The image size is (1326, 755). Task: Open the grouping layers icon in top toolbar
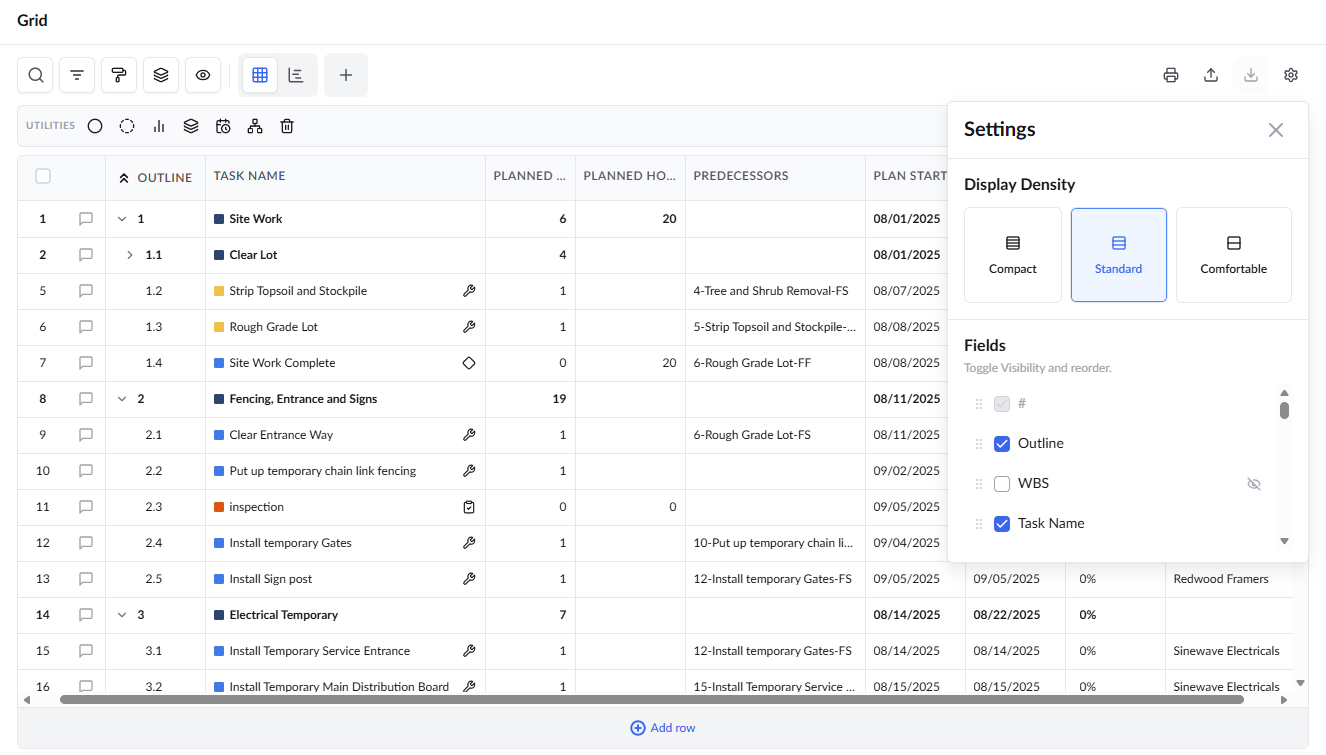point(161,75)
